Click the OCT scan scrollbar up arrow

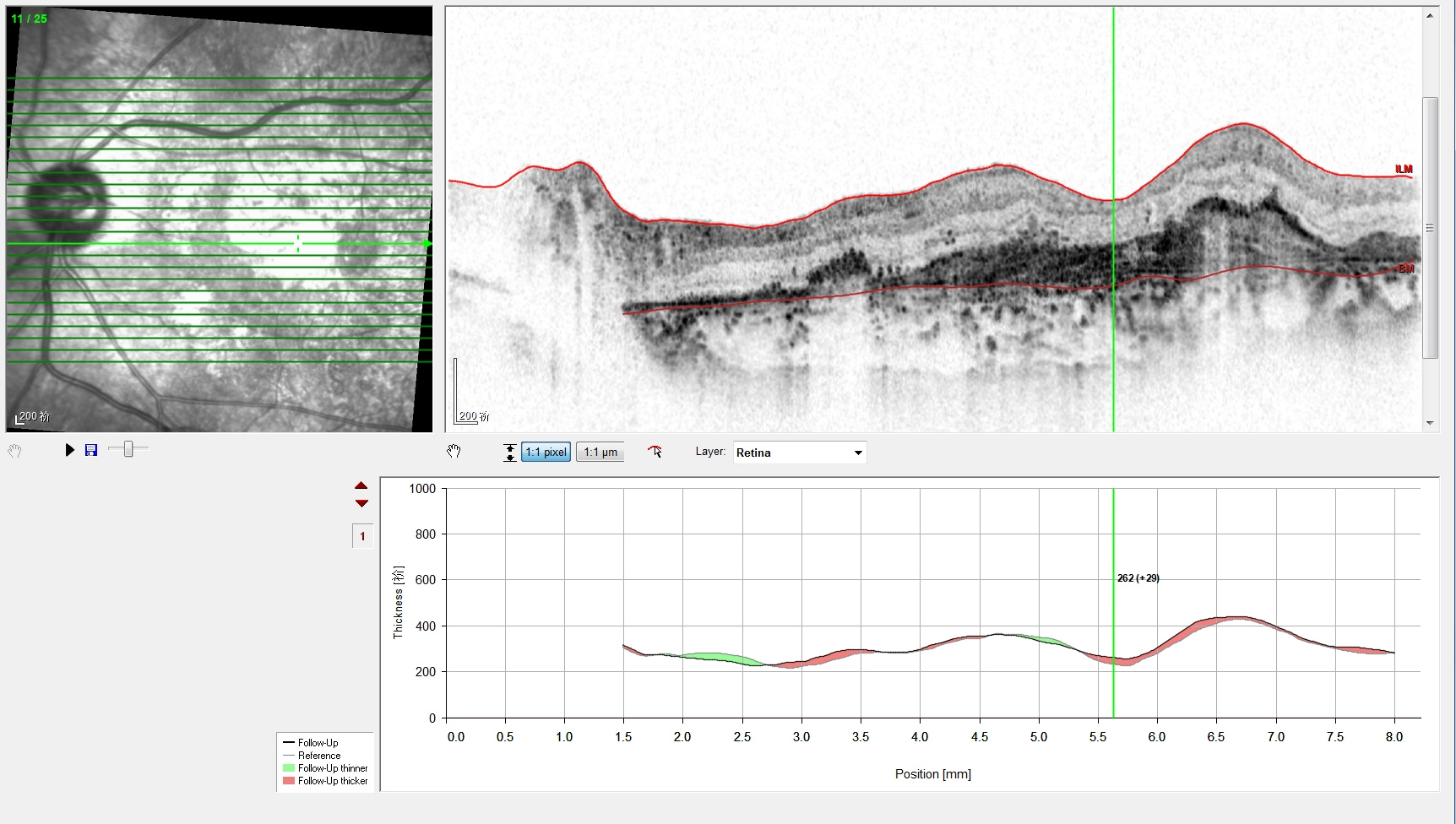pos(1430,15)
